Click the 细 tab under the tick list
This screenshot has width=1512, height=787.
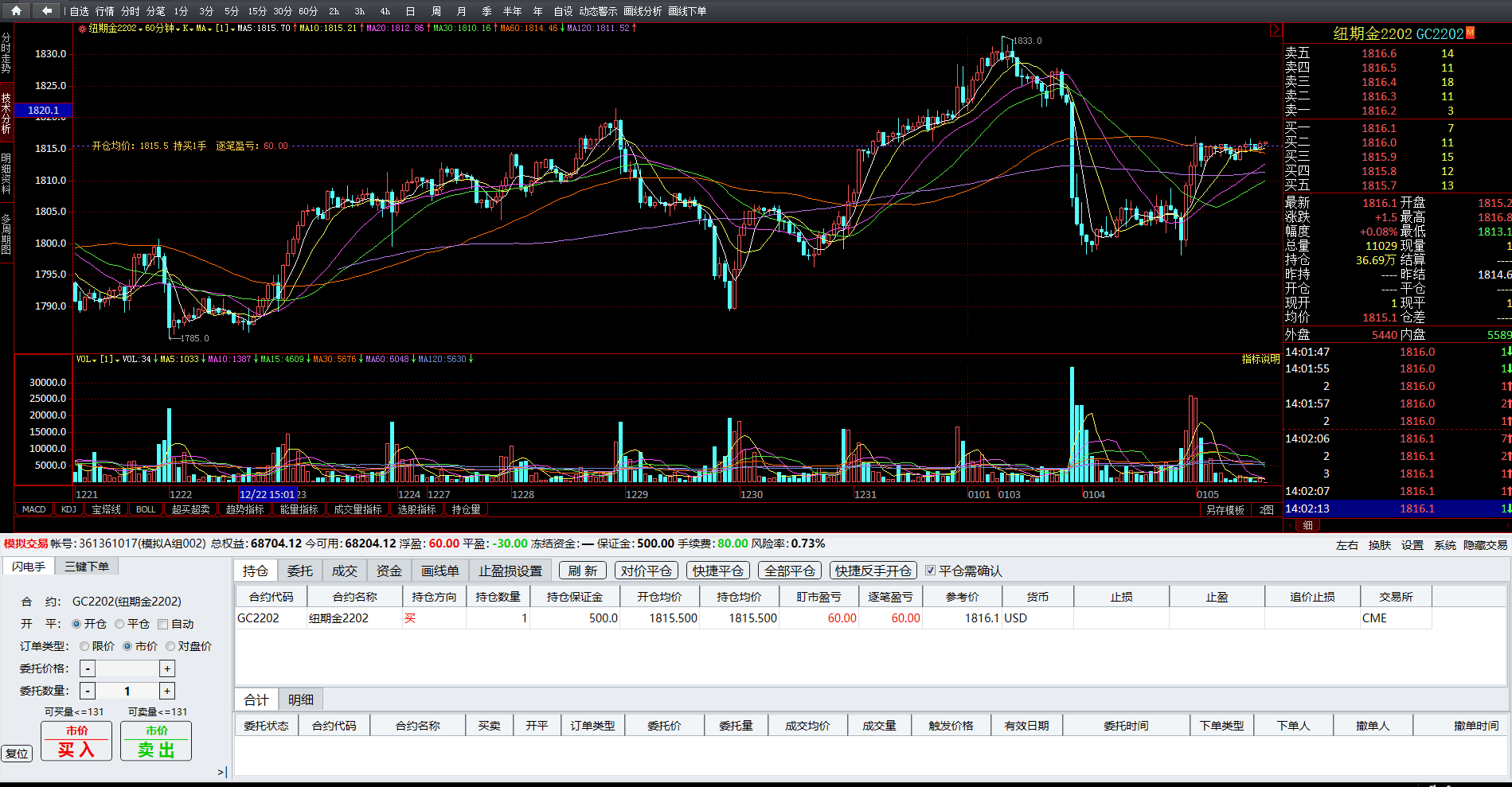tap(1307, 525)
